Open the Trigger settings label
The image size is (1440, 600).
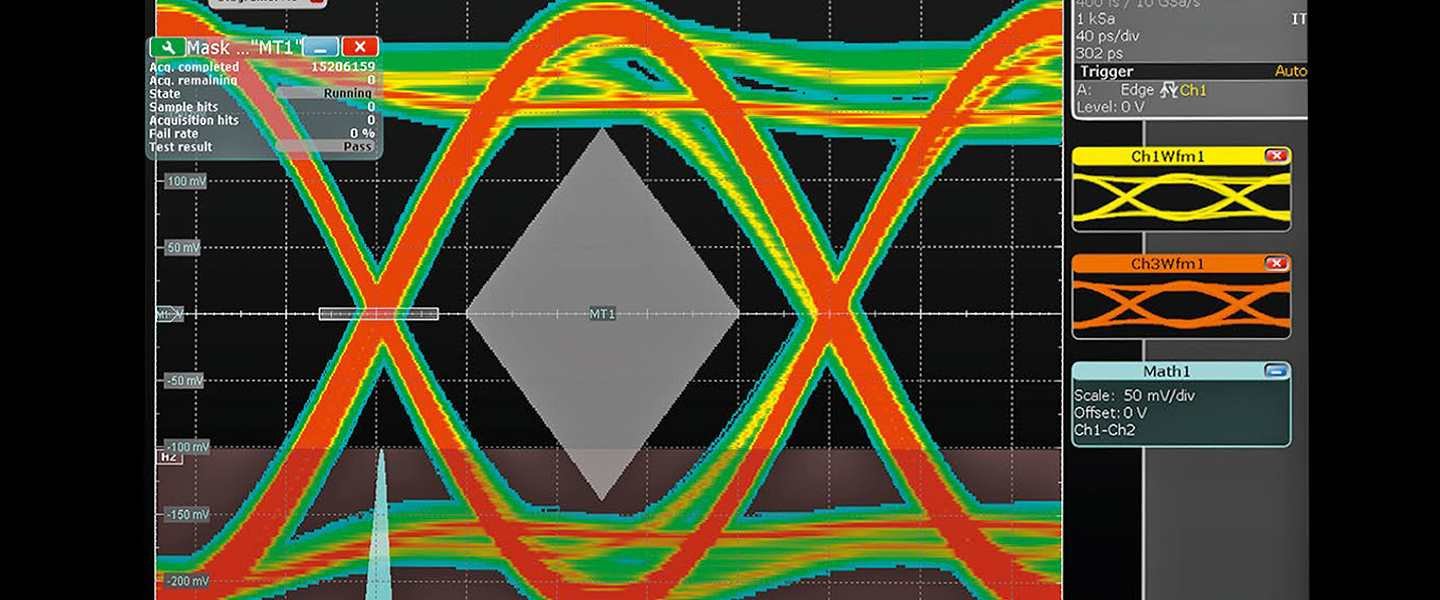1106,71
